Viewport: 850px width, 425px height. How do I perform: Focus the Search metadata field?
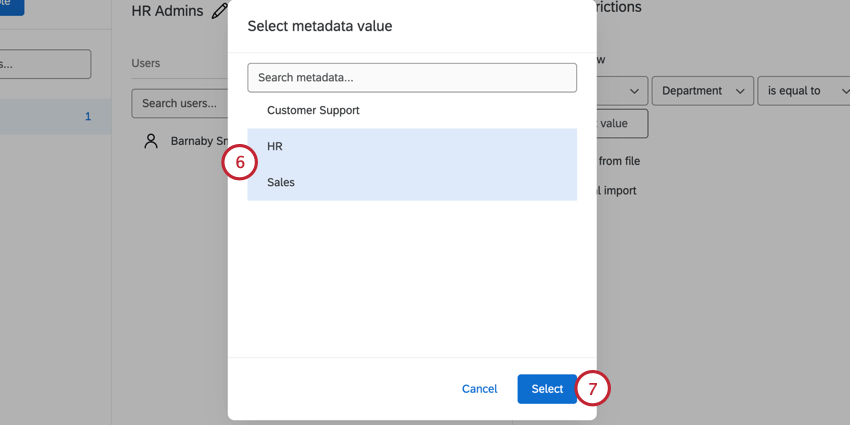[412, 77]
